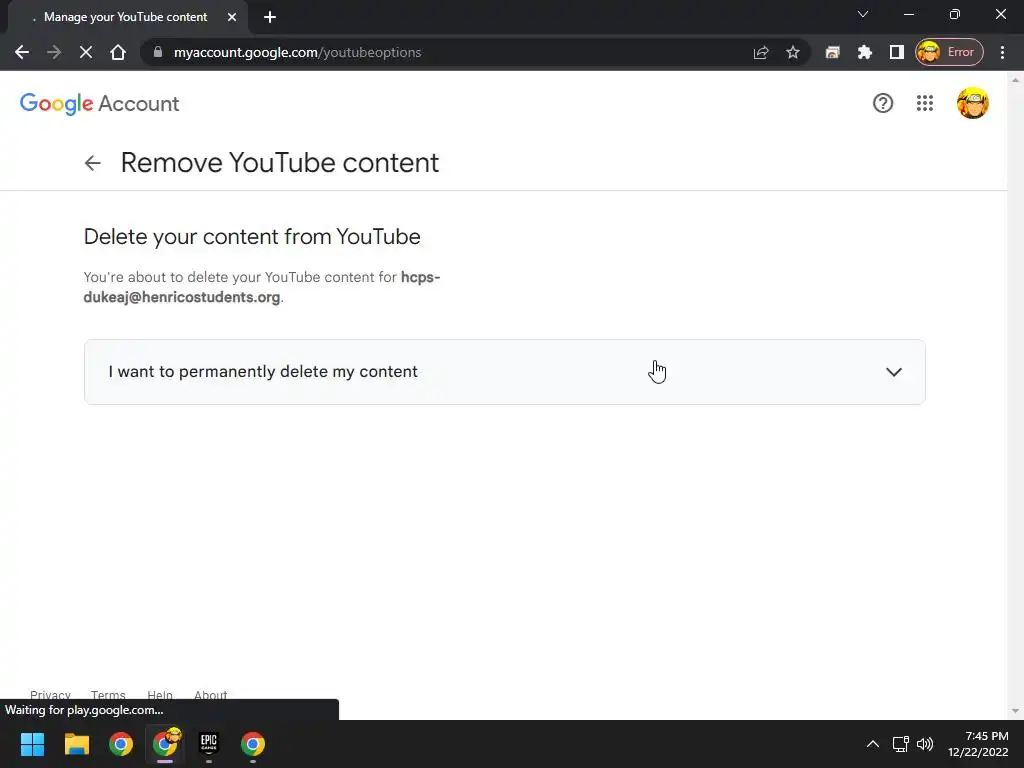
Task: Open the tab search chevron in title bar
Action: tap(863, 14)
